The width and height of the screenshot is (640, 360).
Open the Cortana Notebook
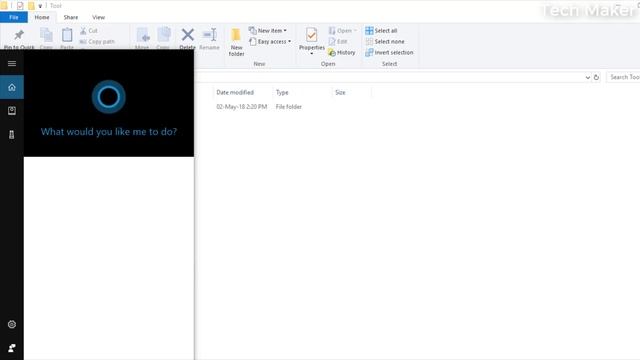pyautogui.click(x=12, y=111)
